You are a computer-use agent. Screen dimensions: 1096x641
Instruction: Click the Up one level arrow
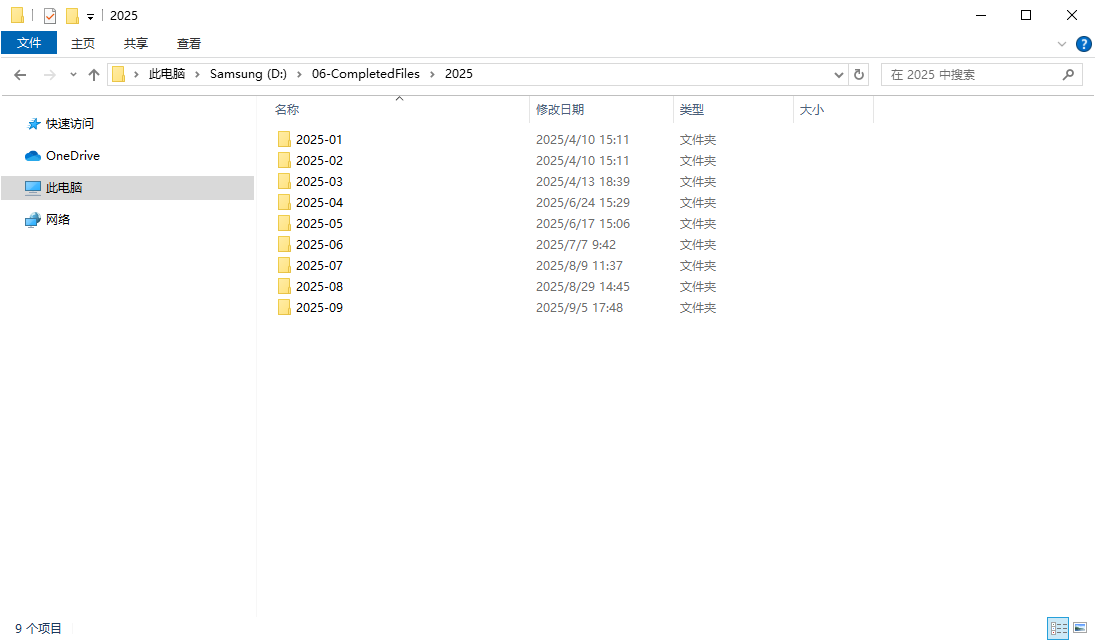click(x=94, y=75)
